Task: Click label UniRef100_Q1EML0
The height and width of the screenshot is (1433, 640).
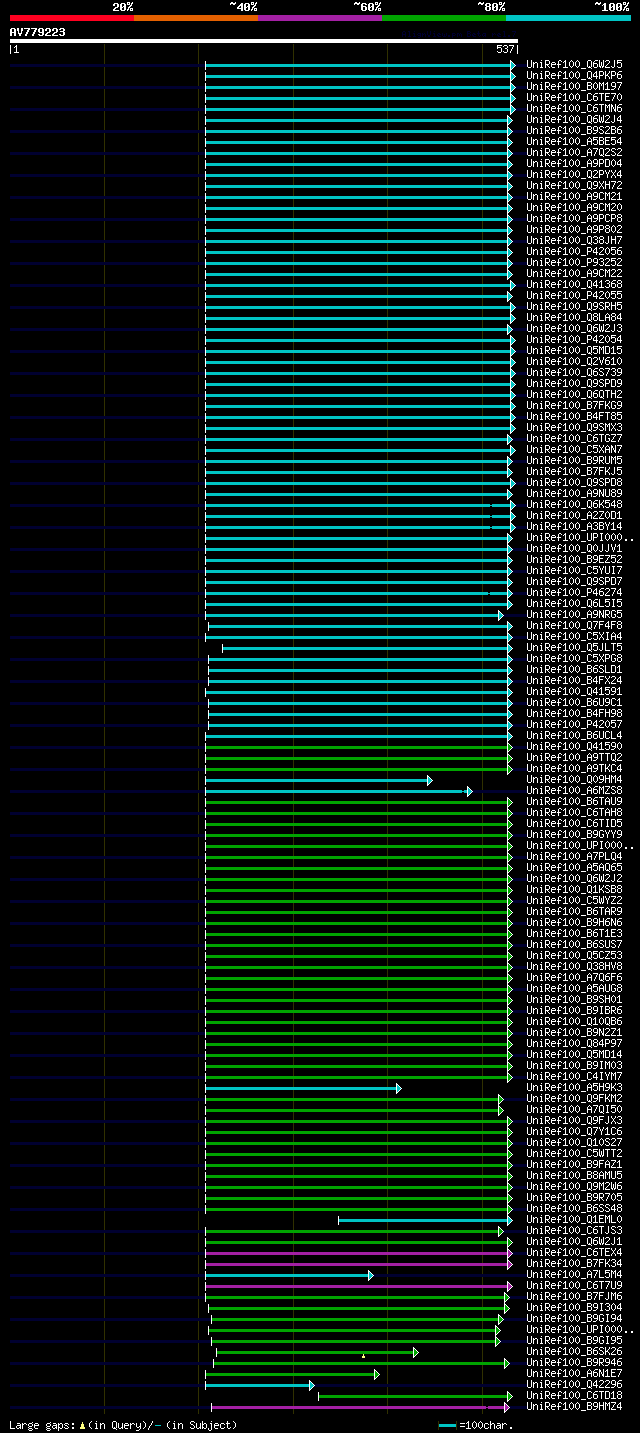Action: pyautogui.click(x=574, y=1219)
